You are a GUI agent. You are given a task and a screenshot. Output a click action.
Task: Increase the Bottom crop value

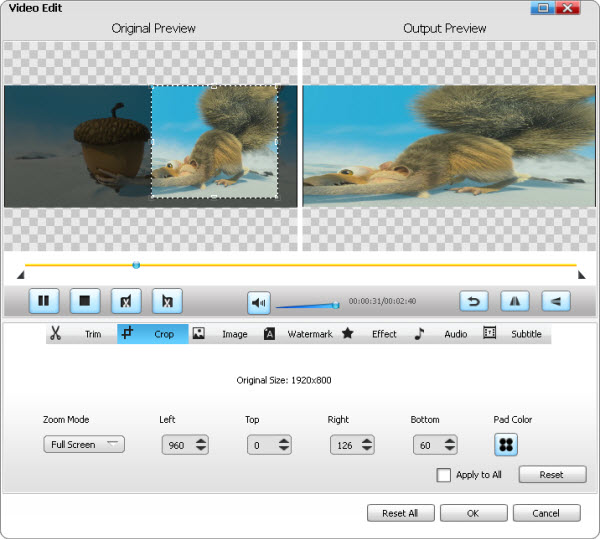click(x=450, y=441)
